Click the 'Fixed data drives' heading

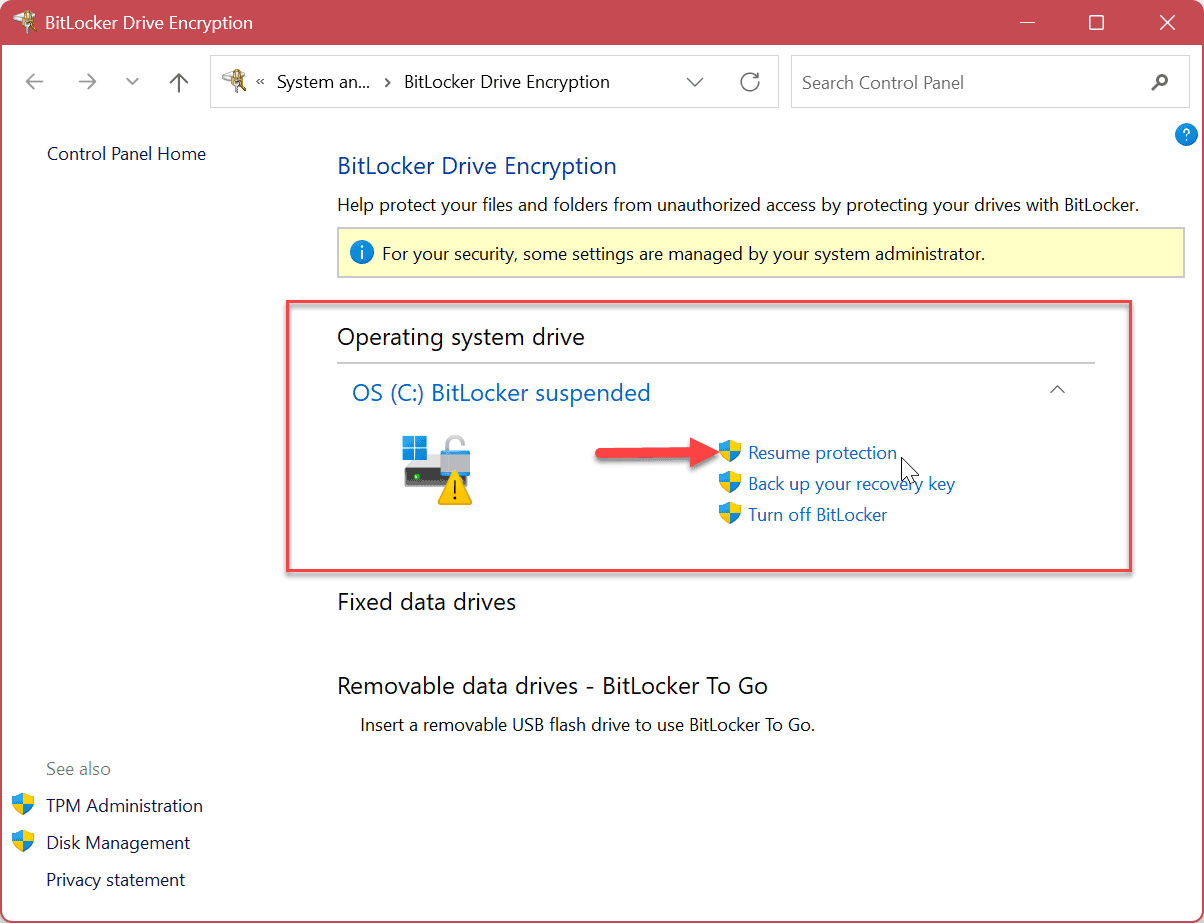[427, 602]
